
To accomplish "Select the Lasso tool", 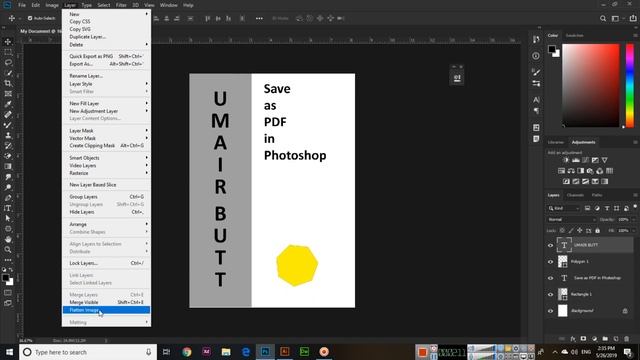I will (x=8, y=62).
